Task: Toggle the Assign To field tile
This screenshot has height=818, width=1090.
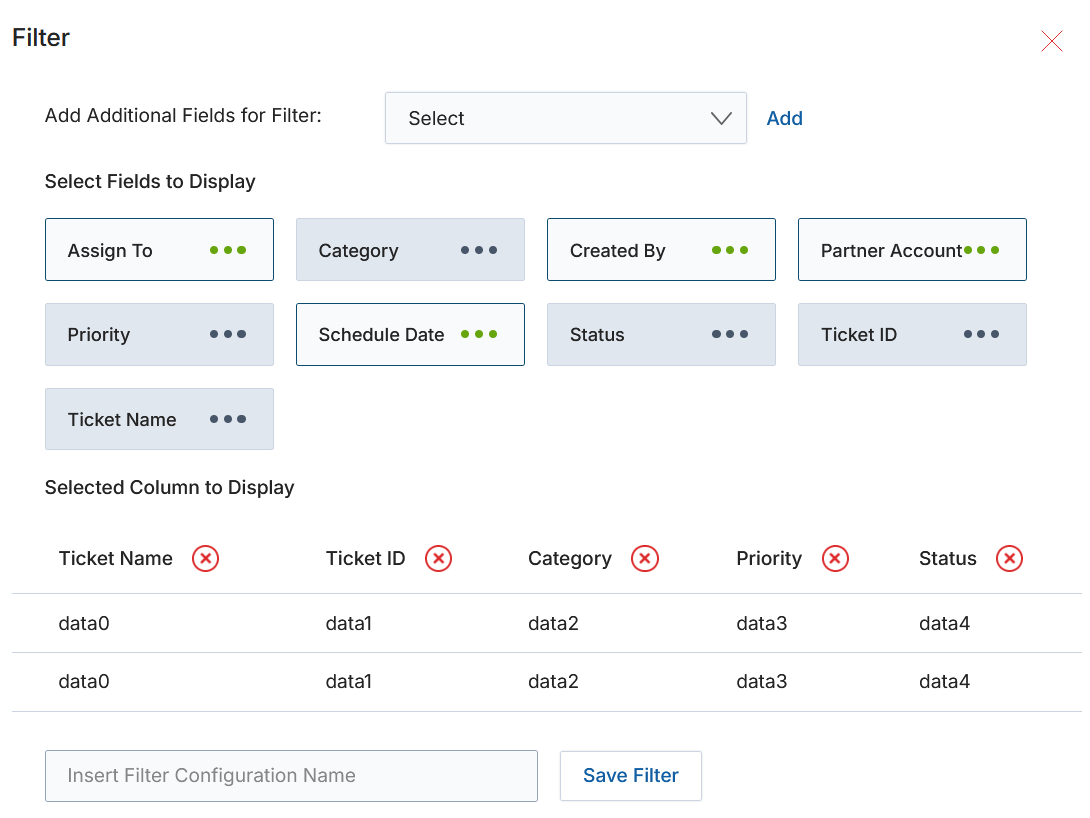Action: (159, 250)
